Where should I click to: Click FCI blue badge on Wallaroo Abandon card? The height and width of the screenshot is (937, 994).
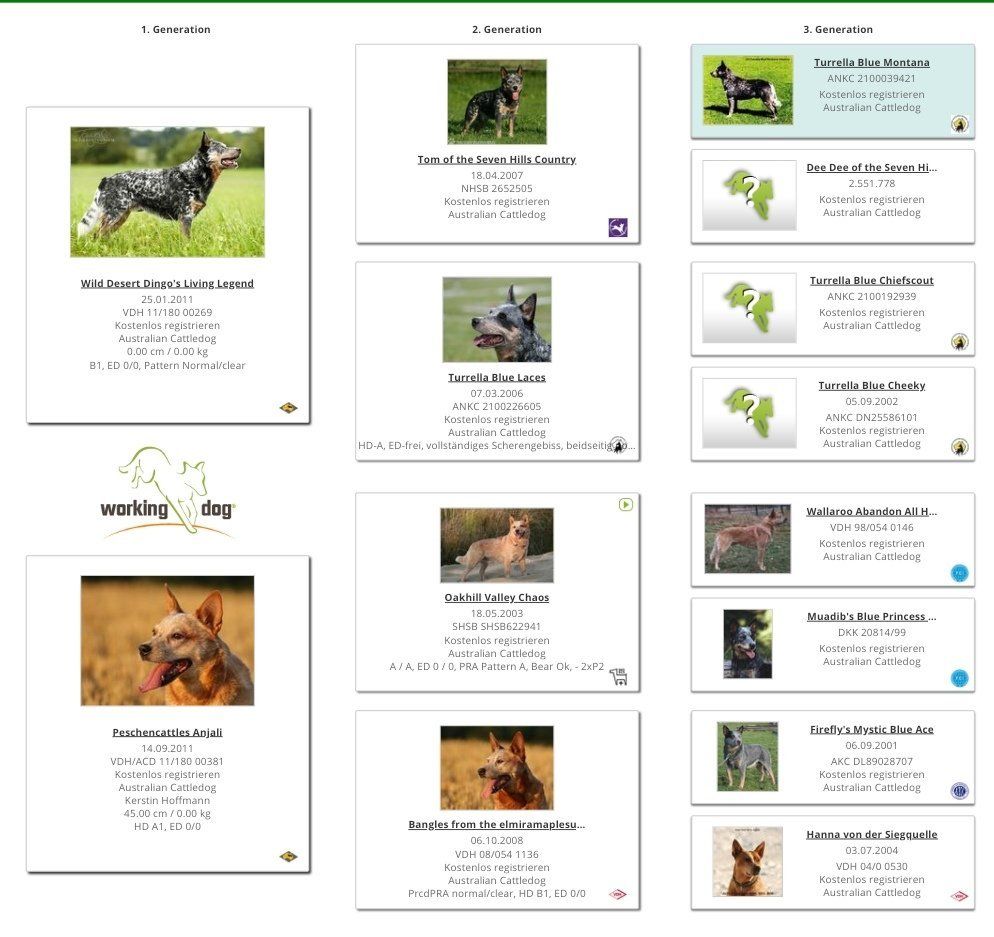click(960, 573)
